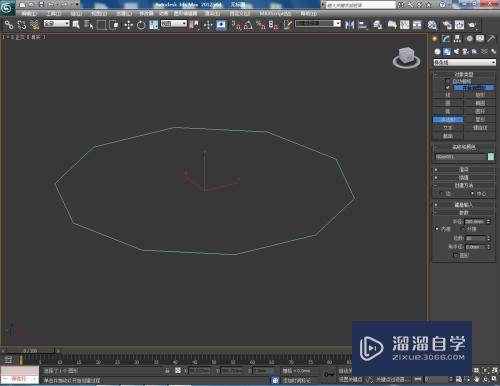Click Bind to Space Warp tool
This screenshot has height=386, width=500.
click(x=34, y=25)
